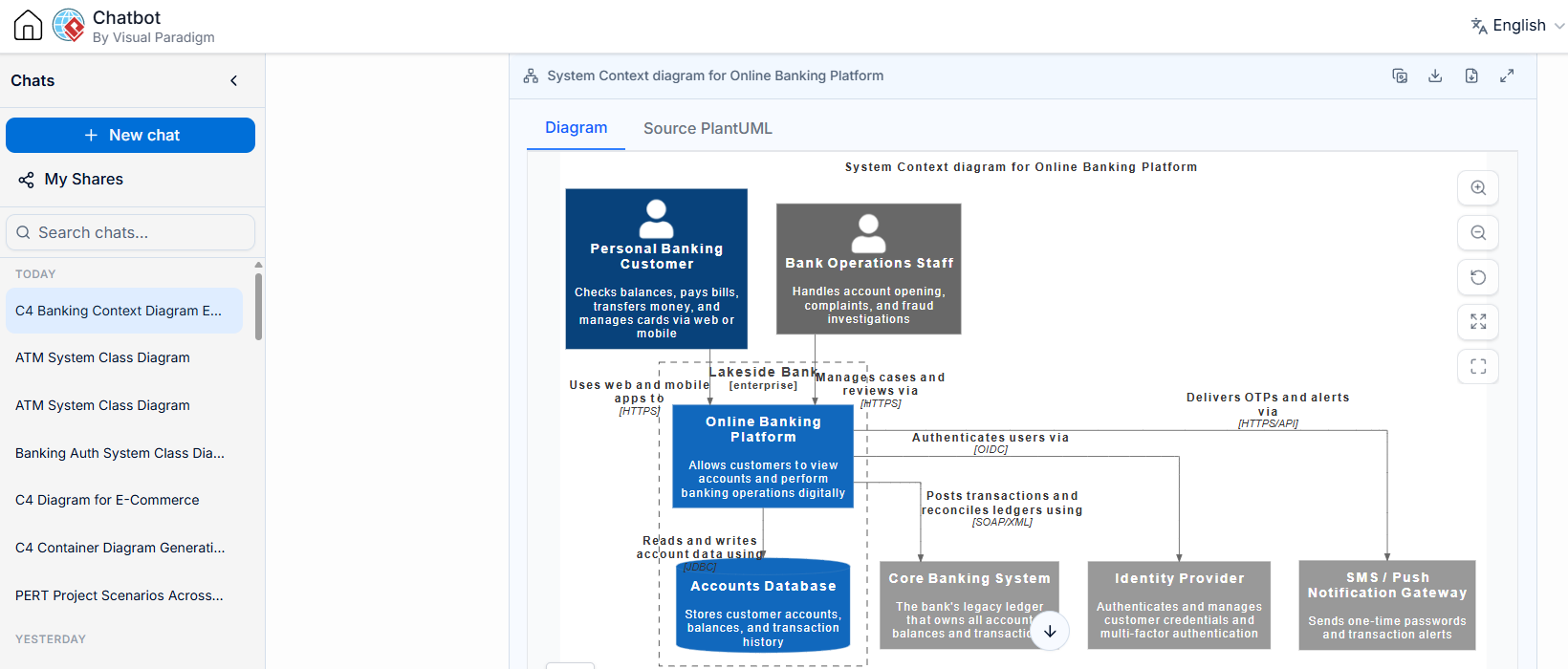Click 'Posts transactions and reconciles ledgers' label
Screen dimensions: 1568x669
point(1002,503)
